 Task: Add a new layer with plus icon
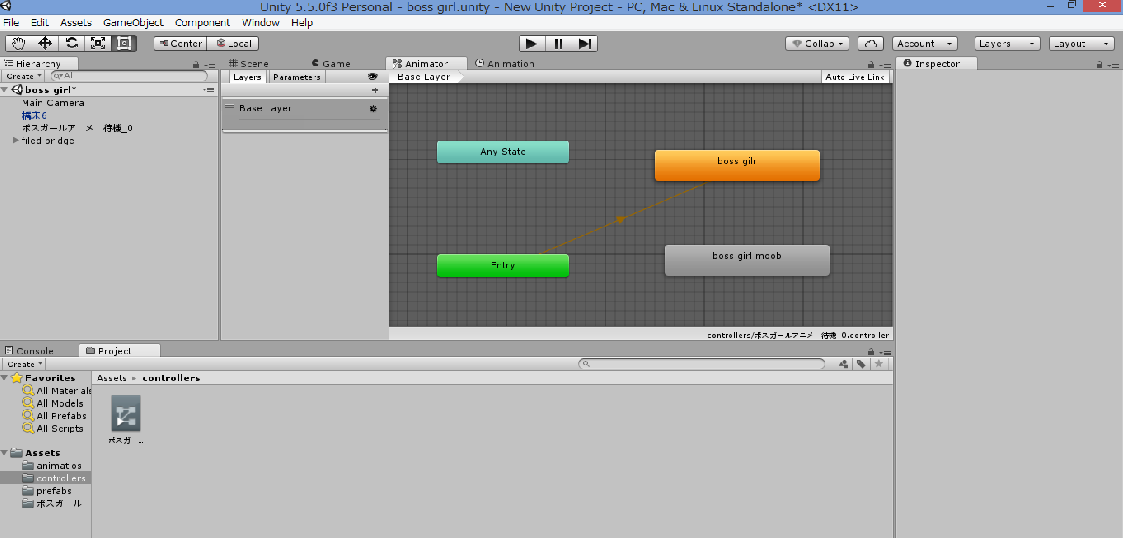[x=374, y=90]
